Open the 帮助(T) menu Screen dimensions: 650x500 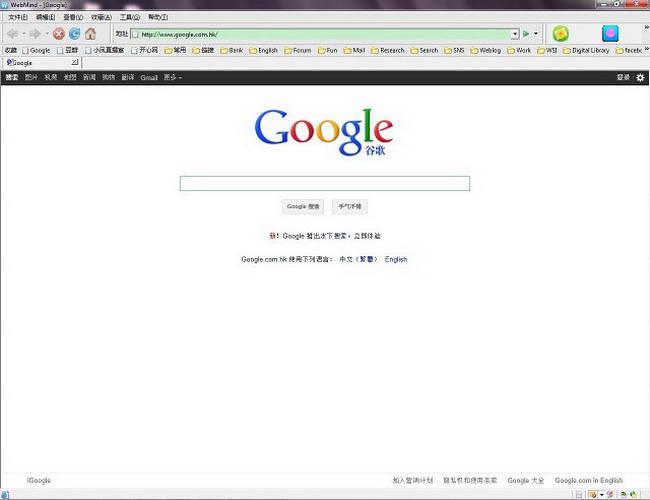coord(158,17)
